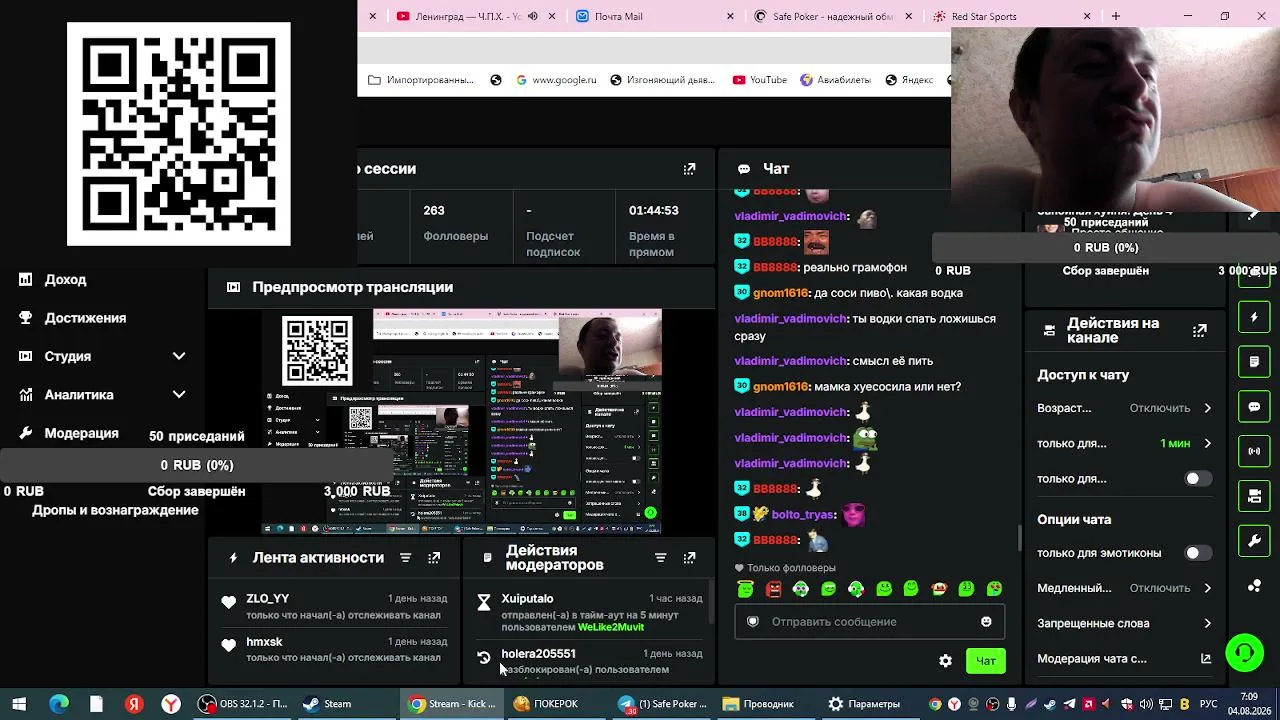Open OBS 32.1.2 from taskbar

[x=243, y=704]
